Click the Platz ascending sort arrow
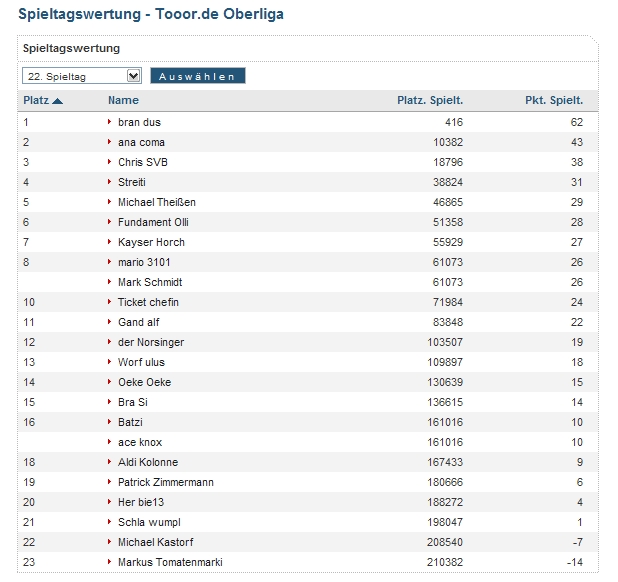The height and width of the screenshot is (582, 618). (58, 101)
